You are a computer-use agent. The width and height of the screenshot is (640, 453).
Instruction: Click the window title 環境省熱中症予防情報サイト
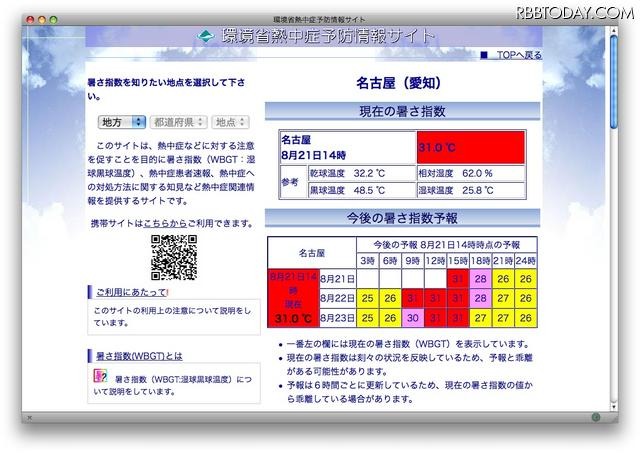pyautogui.click(x=319, y=20)
